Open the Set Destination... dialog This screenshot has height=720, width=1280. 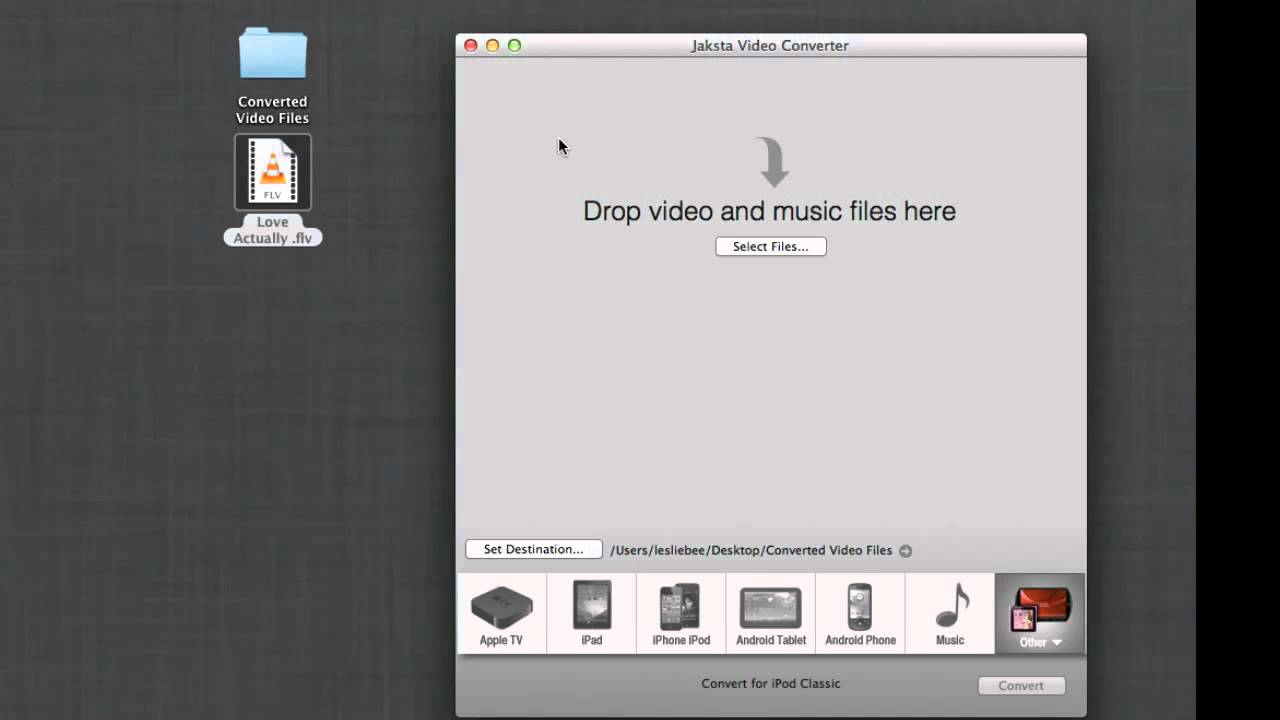(x=534, y=549)
